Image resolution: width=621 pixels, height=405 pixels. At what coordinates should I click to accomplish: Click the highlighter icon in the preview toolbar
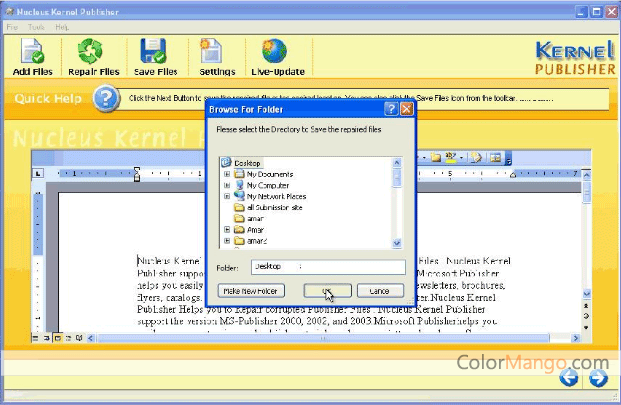450,158
